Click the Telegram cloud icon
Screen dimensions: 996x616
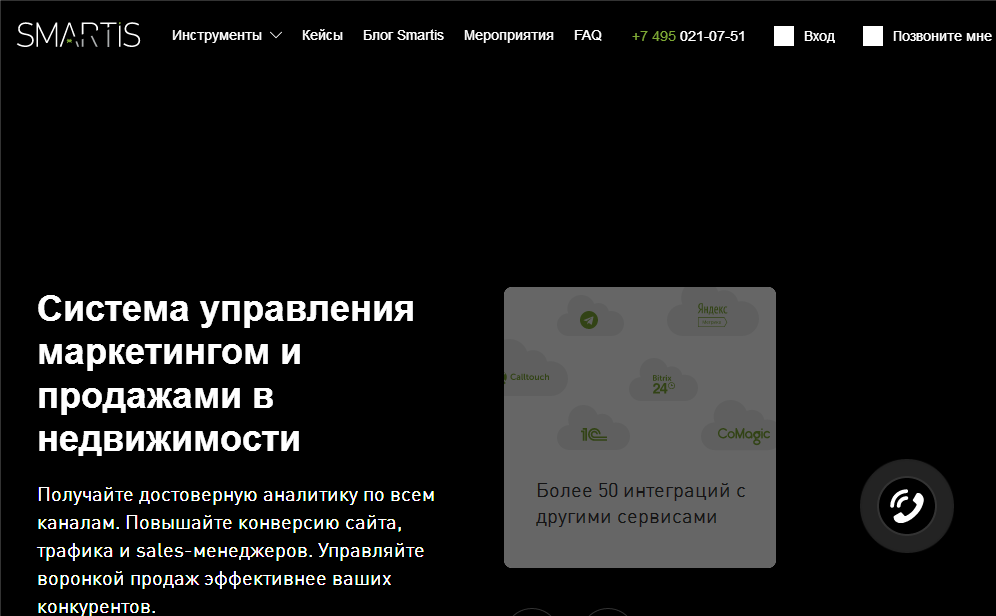tap(589, 320)
